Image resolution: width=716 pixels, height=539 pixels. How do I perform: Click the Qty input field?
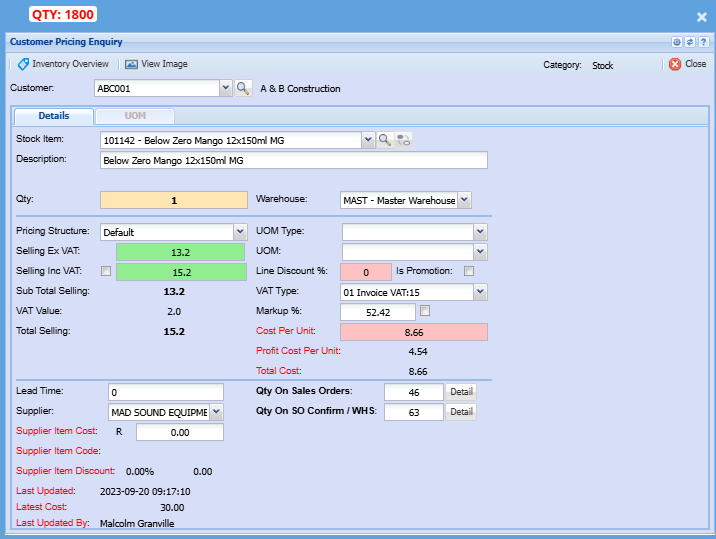(173, 200)
